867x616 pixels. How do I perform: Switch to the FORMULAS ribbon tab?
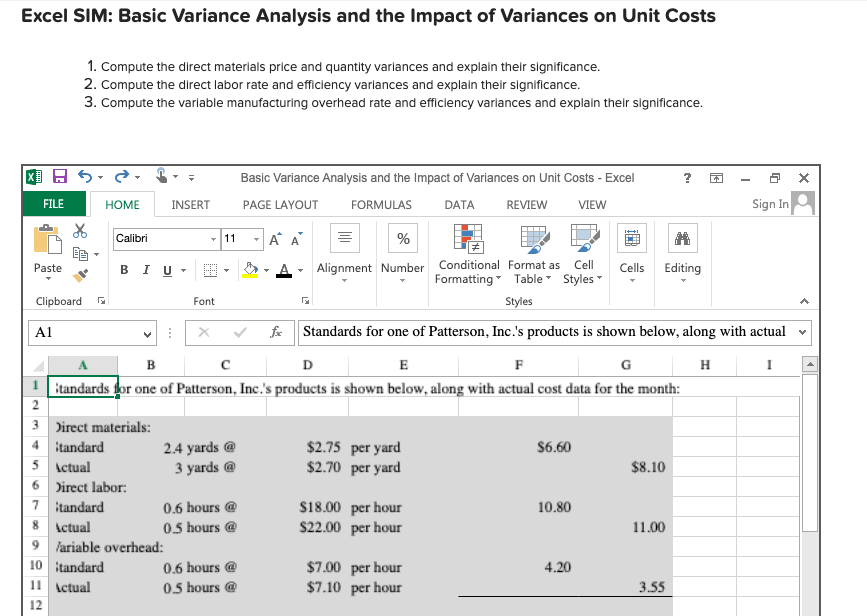click(x=382, y=204)
